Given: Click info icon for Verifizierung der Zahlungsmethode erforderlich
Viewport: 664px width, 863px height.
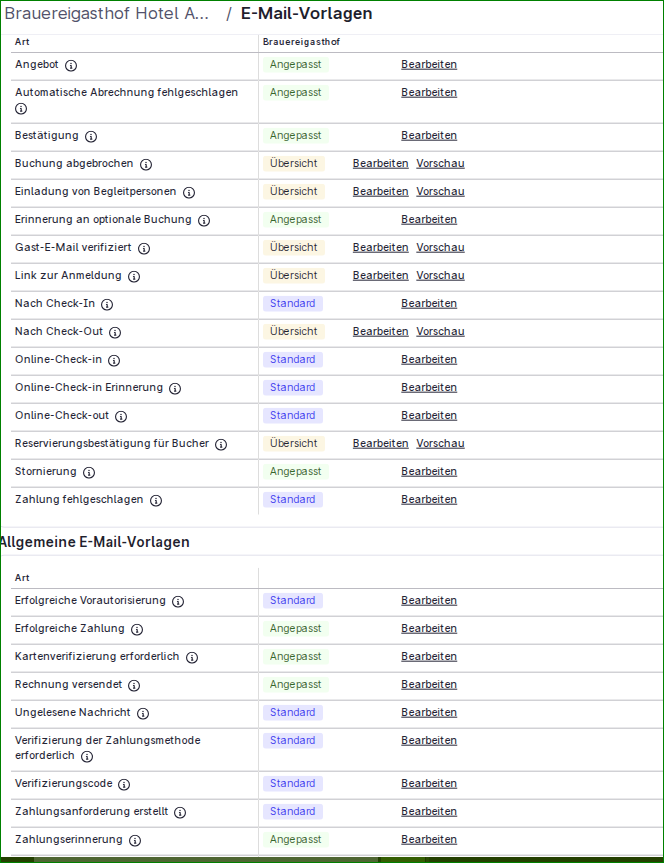Looking at the screenshot, I should tap(87, 757).
